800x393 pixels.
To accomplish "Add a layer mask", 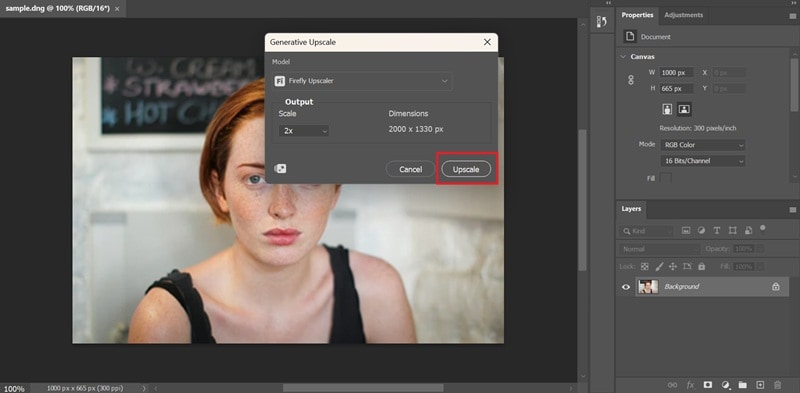I will 708,385.
